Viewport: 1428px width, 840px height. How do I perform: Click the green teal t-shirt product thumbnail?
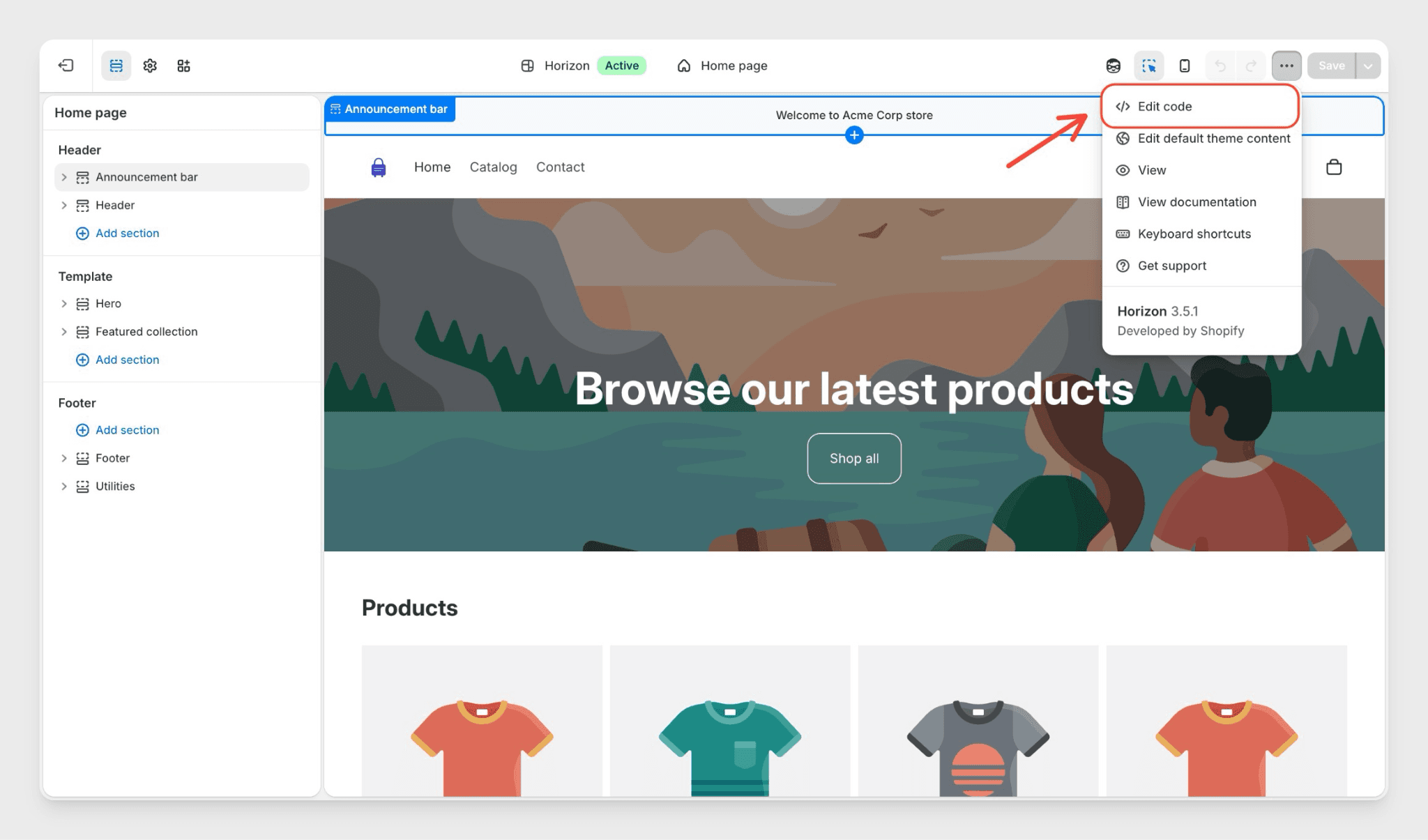tap(729, 721)
